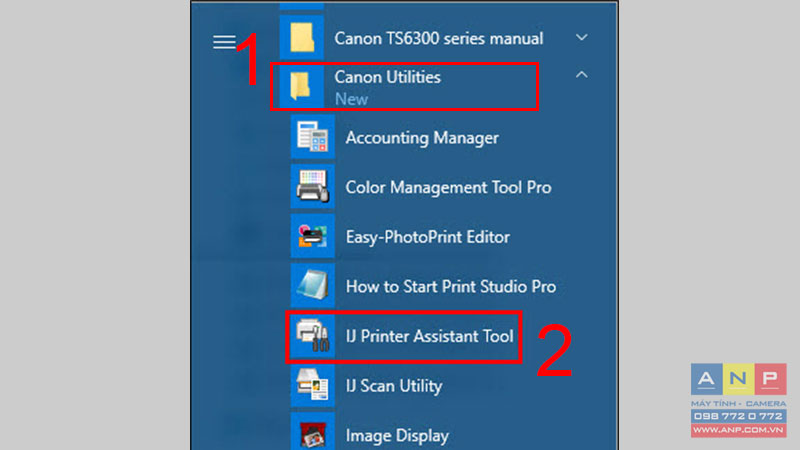Click the How to Start Print Studio Pro icon

(313, 285)
